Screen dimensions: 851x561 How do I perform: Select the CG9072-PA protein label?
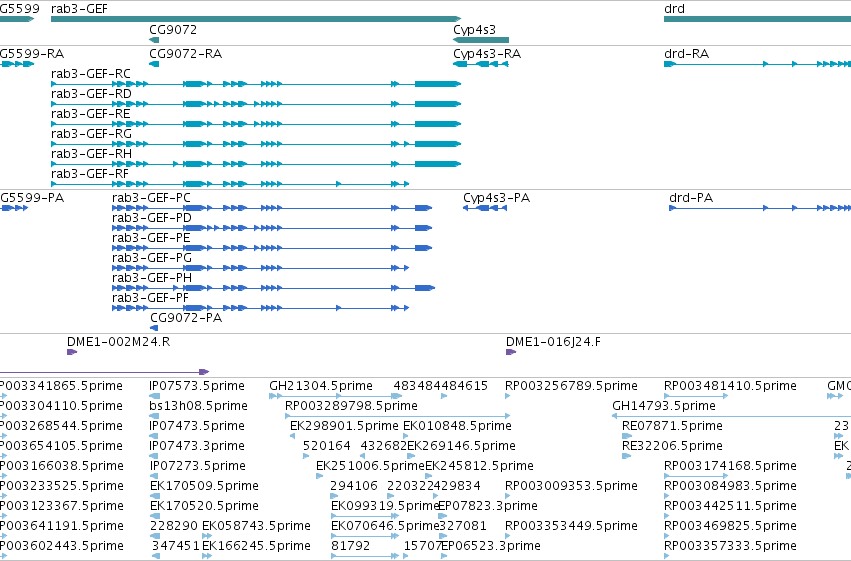tap(186, 318)
